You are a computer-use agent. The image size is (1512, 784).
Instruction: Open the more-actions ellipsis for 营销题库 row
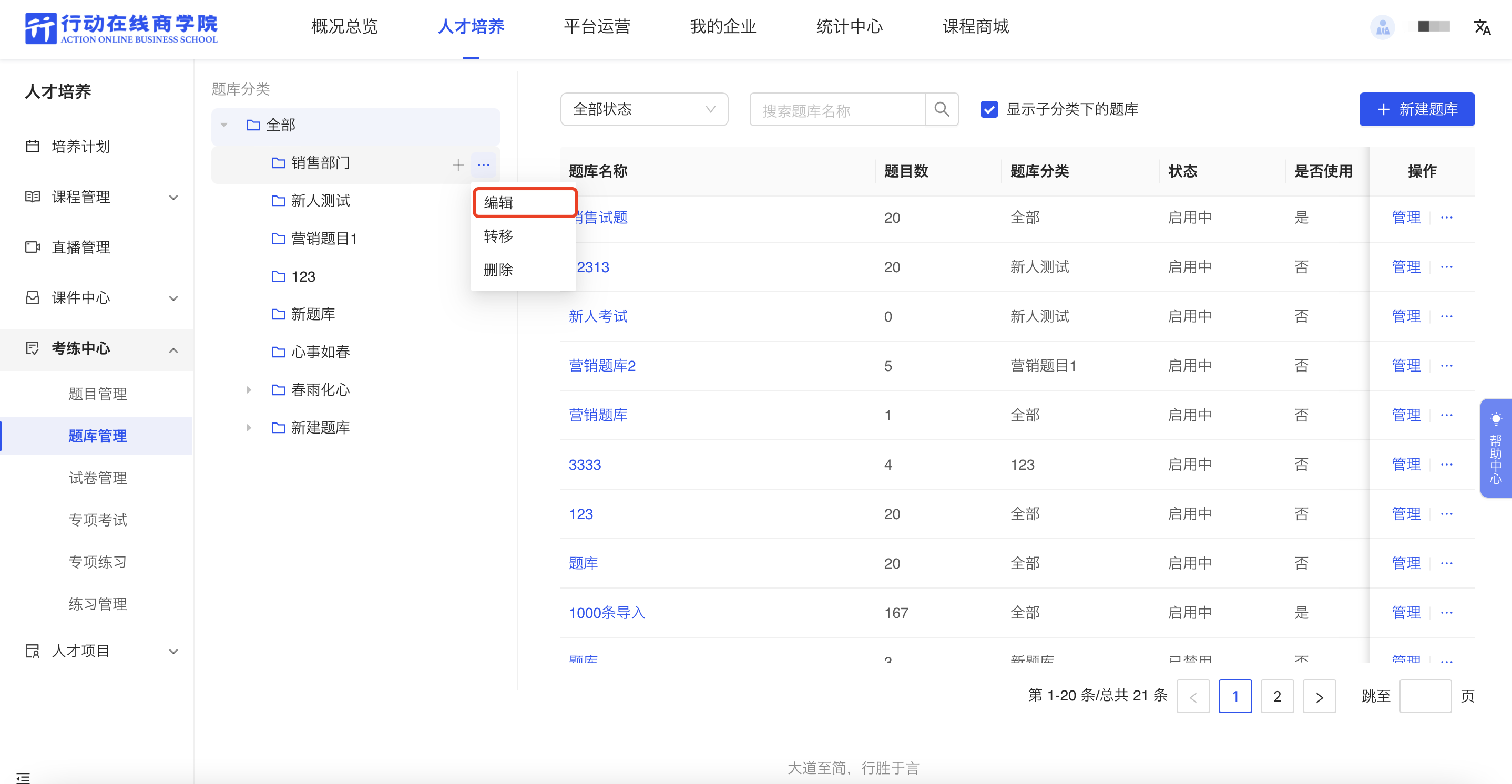pyautogui.click(x=1446, y=415)
